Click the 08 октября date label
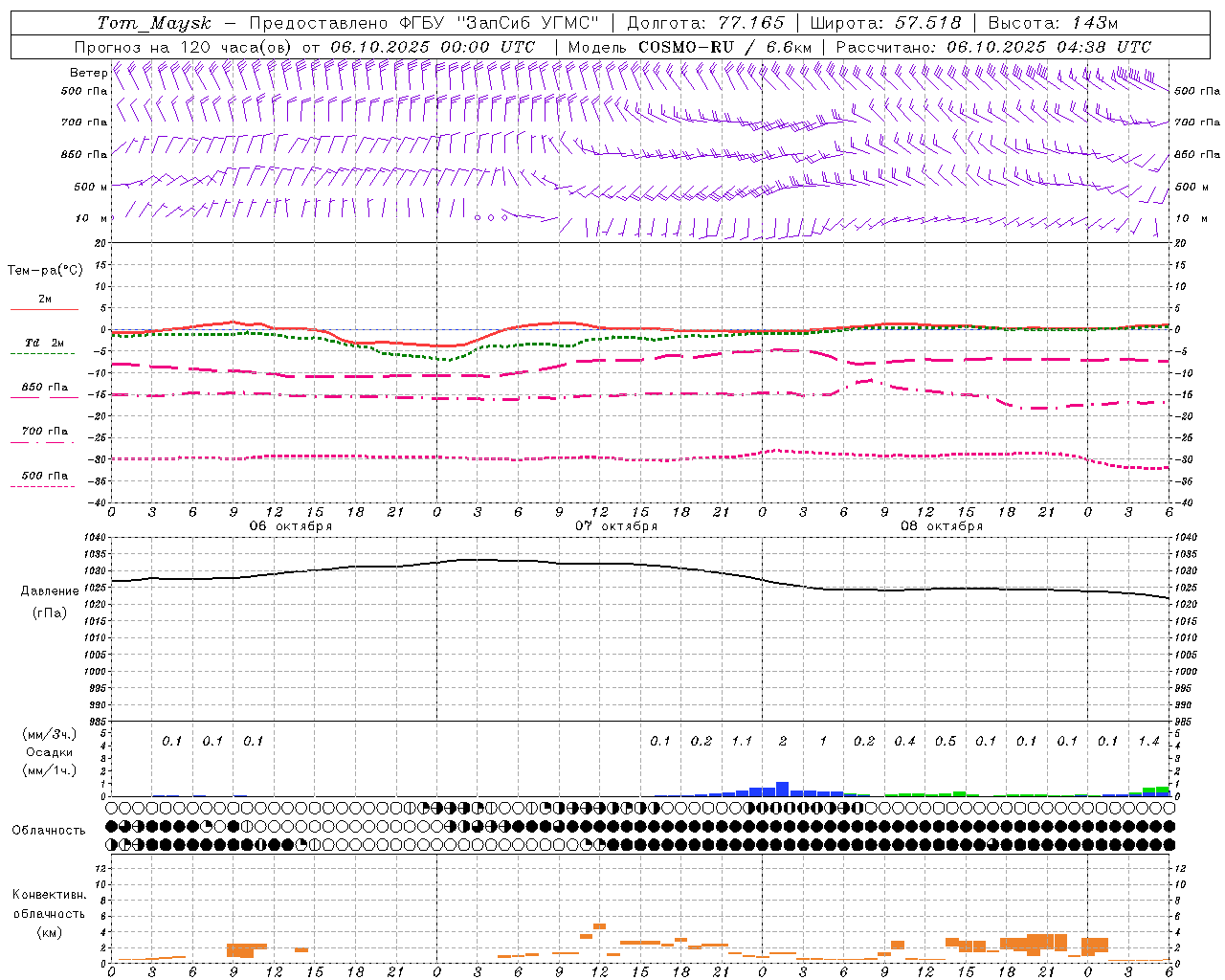This screenshot has height=980, width=1225. pos(942,526)
